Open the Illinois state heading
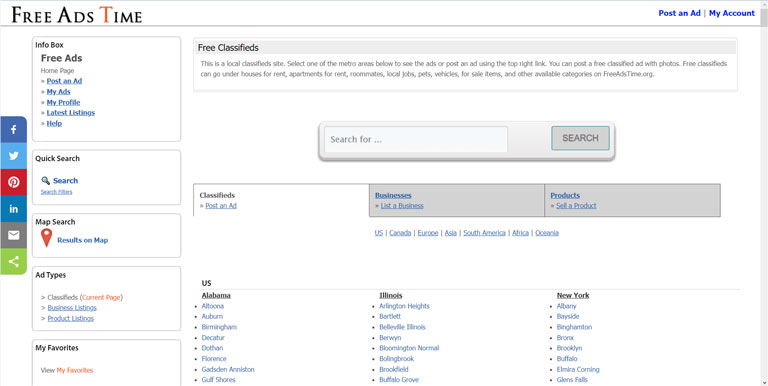 391,295
